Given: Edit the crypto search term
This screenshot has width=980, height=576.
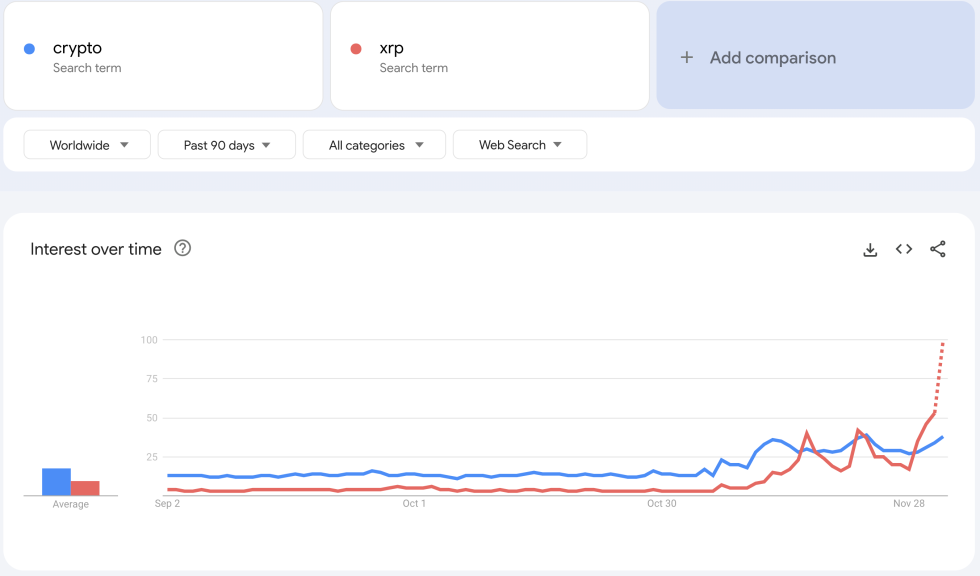Looking at the screenshot, I should pyautogui.click(x=78, y=48).
